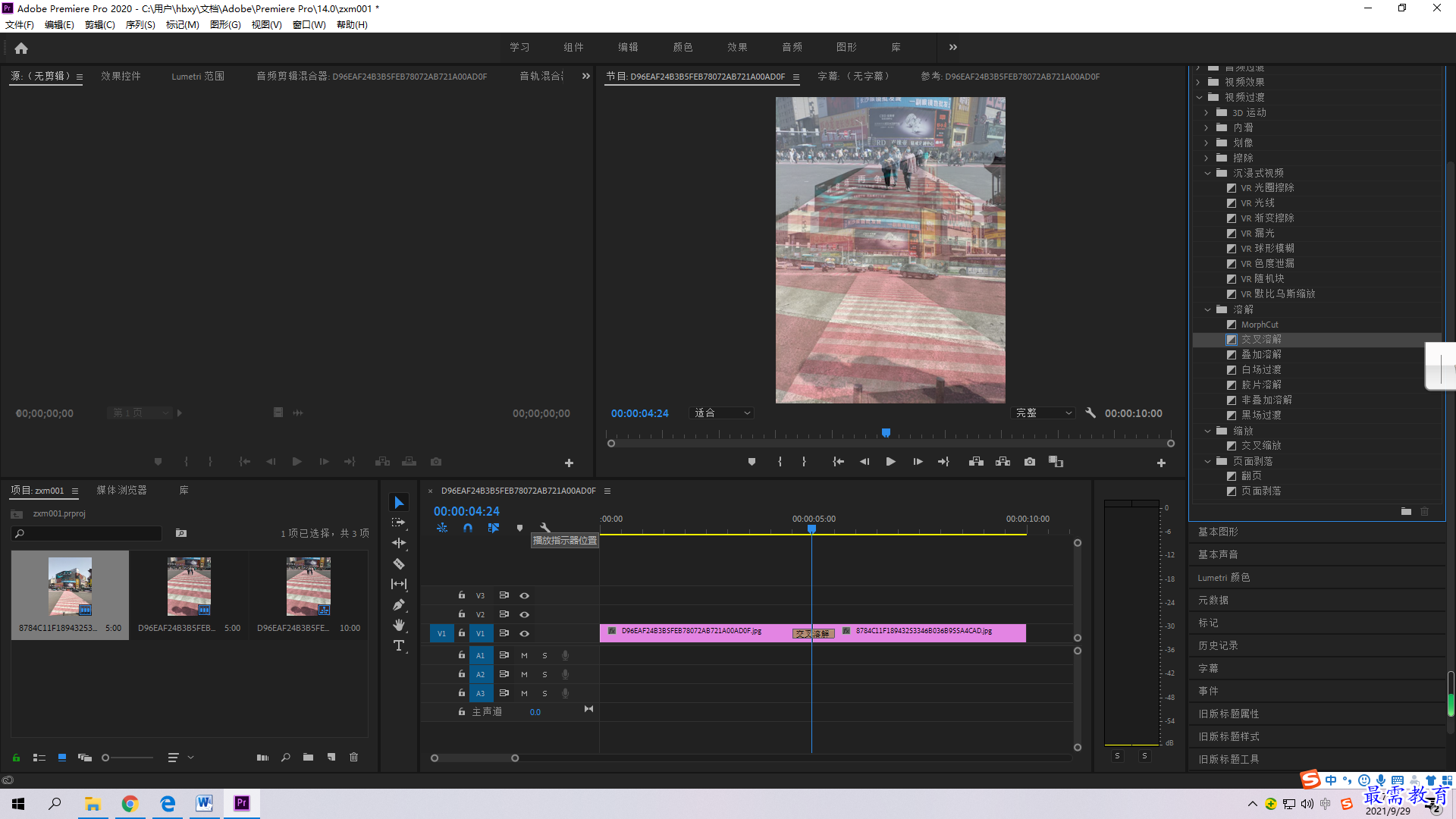Go to Out point in program monitor
Viewport: 1456px width, 819px height.
pos(943,462)
